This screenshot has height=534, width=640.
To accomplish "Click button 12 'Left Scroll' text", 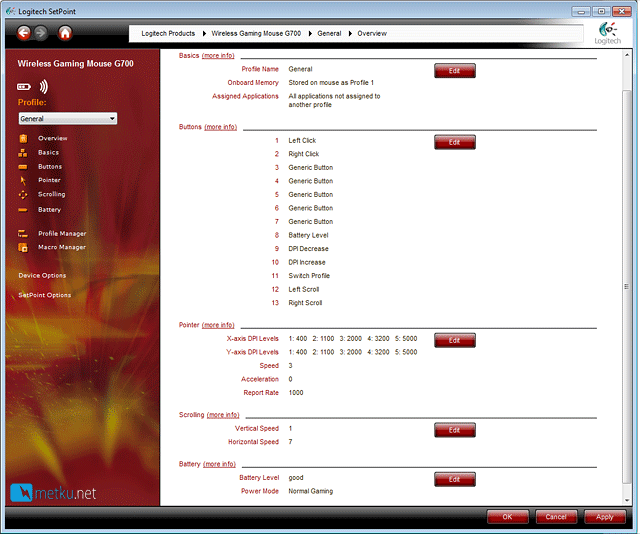I will 304,289.
